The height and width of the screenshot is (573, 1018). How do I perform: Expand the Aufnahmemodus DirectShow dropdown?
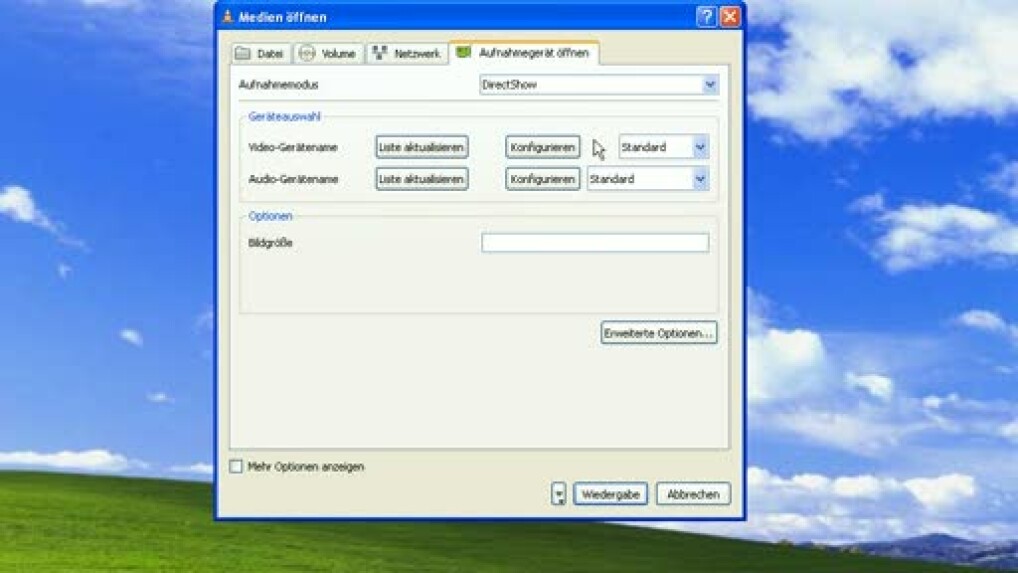pyautogui.click(x=710, y=85)
